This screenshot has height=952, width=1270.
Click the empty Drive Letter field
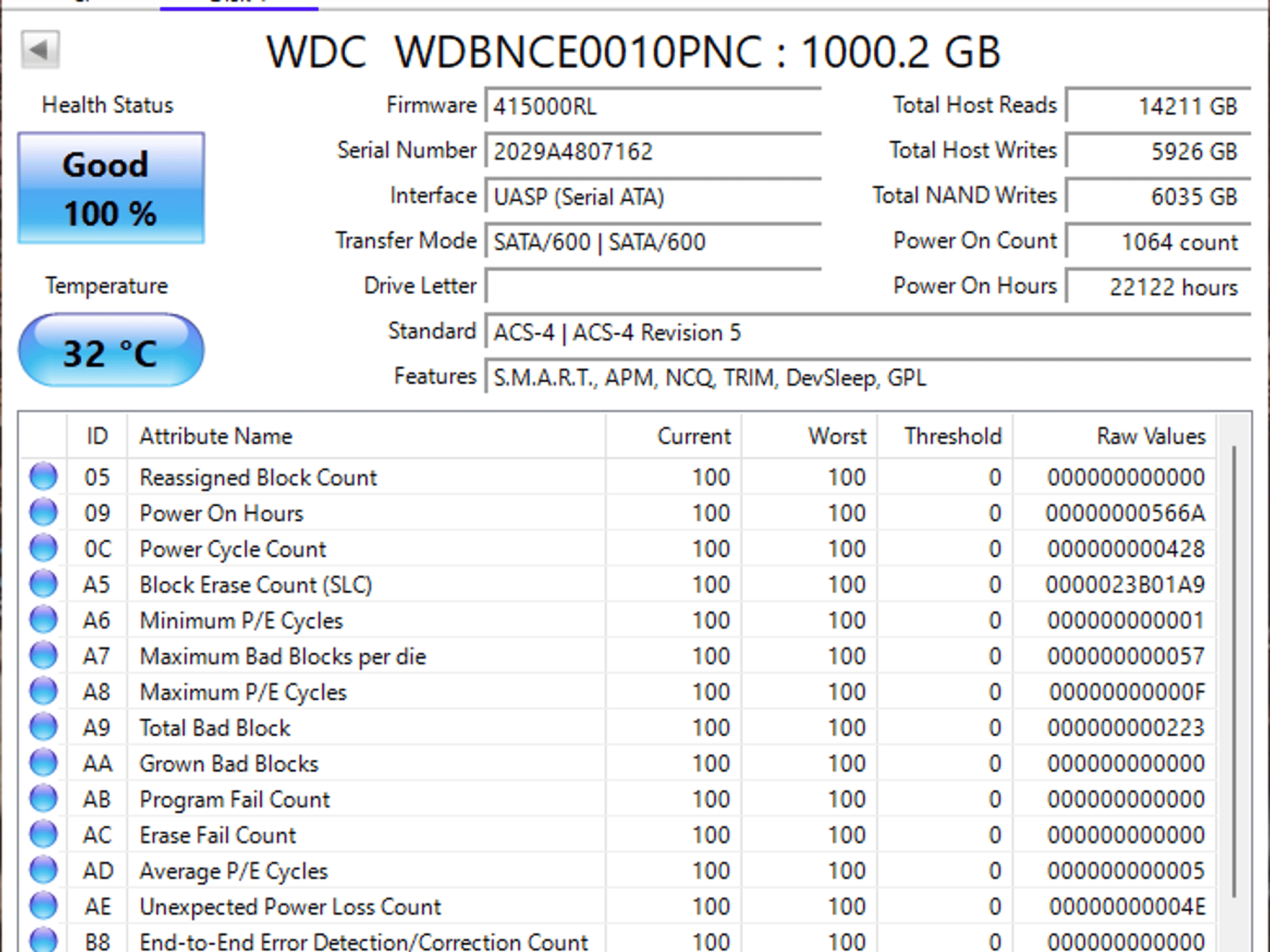coord(653,286)
